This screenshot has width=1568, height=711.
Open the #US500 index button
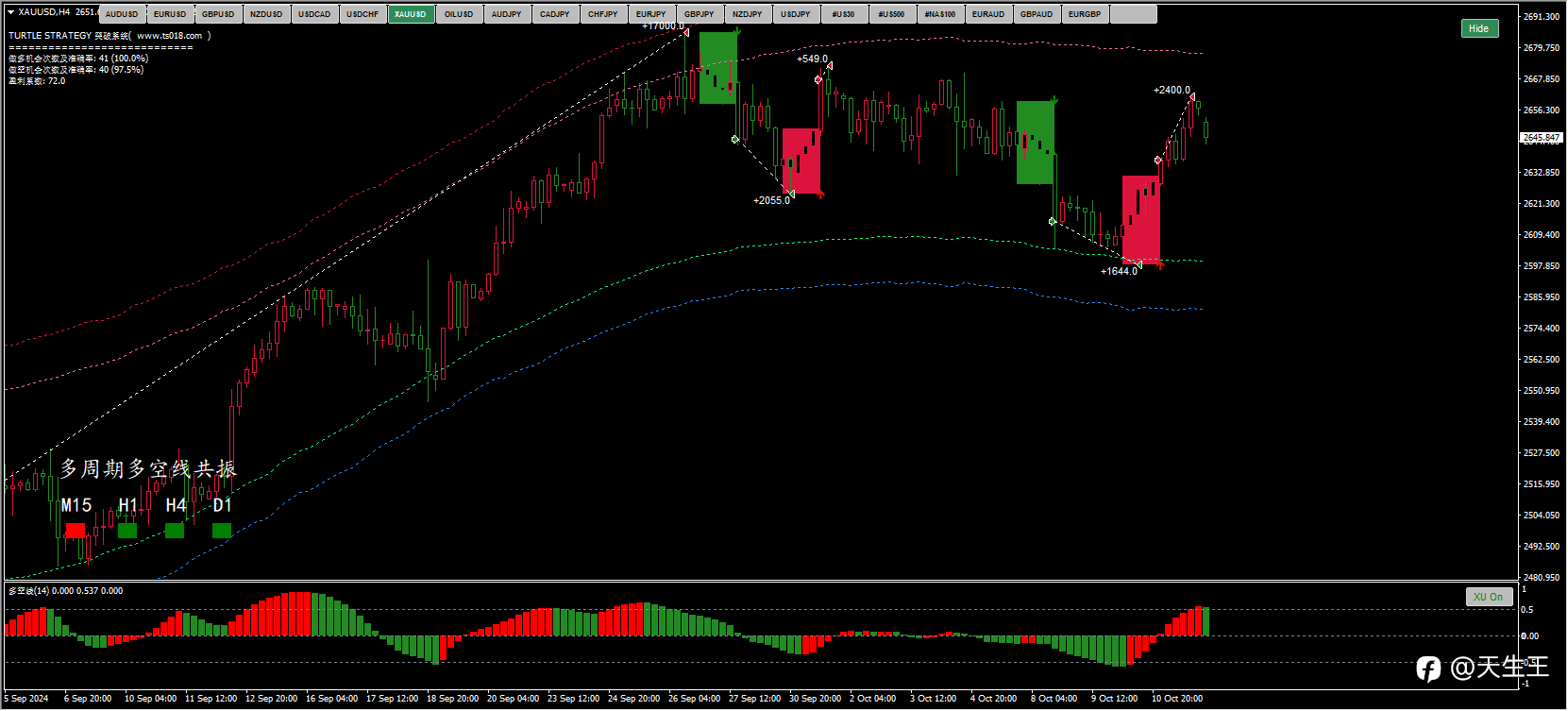click(x=892, y=14)
